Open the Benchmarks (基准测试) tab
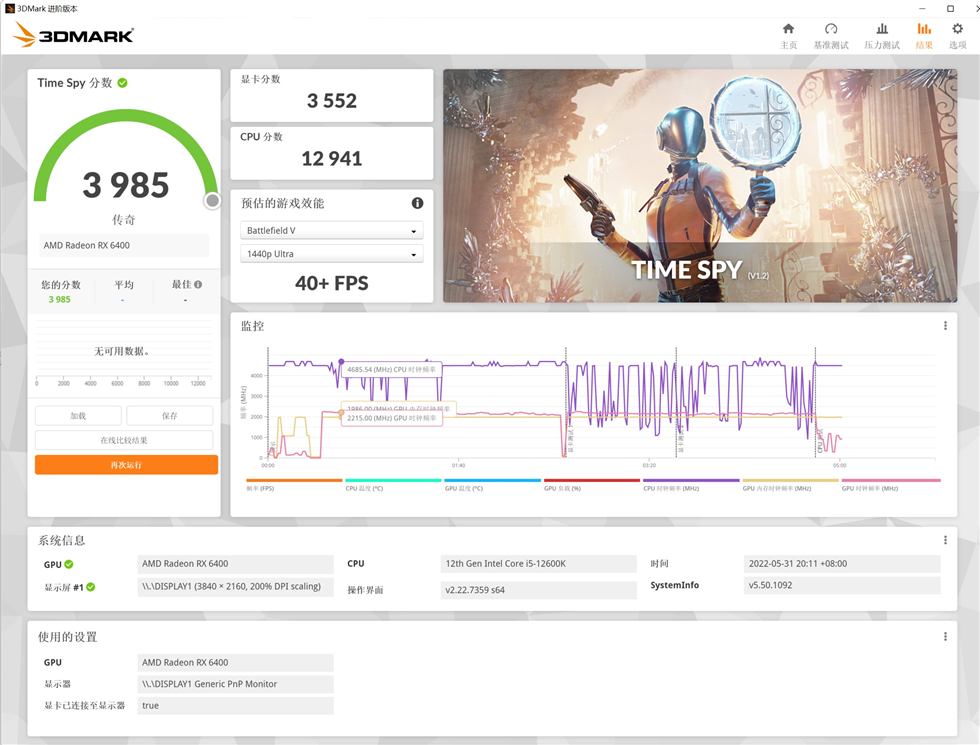This screenshot has width=980, height=745. click(831, 36)
